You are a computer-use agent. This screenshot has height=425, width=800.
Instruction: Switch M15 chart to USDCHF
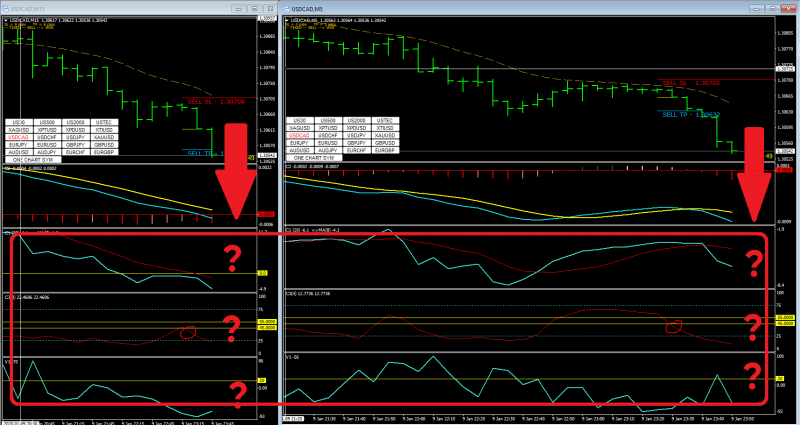pyautogui.click(x=47, y=137)
